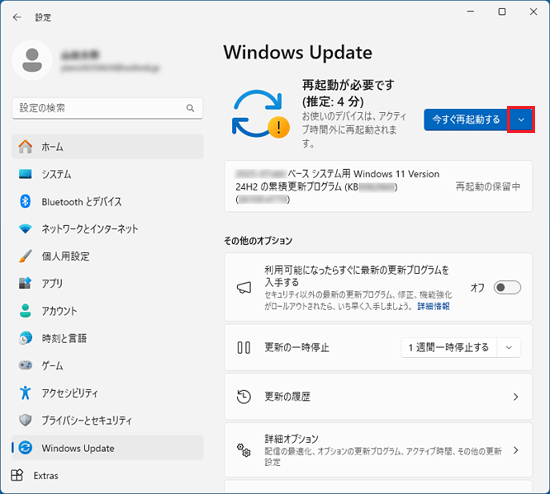550x494 pixels.
Task: Go back with the arrow next to 設定
Action: tap(16, 17)
